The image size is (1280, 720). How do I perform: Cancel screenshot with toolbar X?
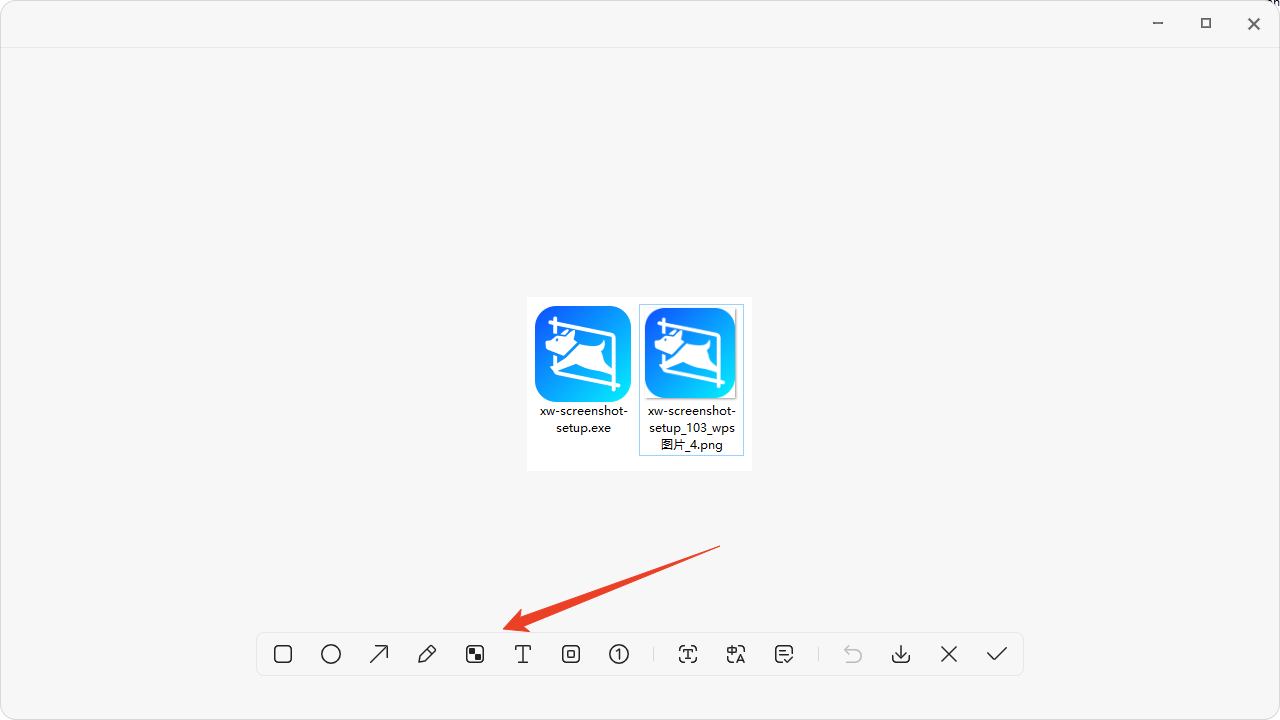[x=949, y=654]
